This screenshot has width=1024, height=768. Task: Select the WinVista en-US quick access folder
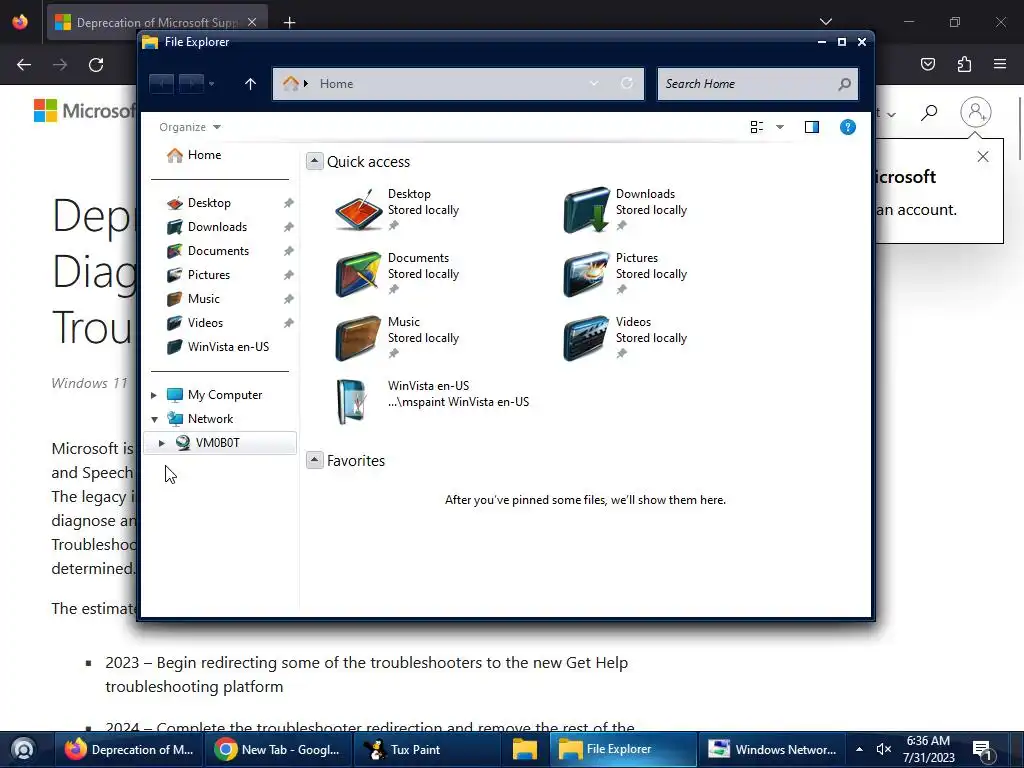(431, 402)
